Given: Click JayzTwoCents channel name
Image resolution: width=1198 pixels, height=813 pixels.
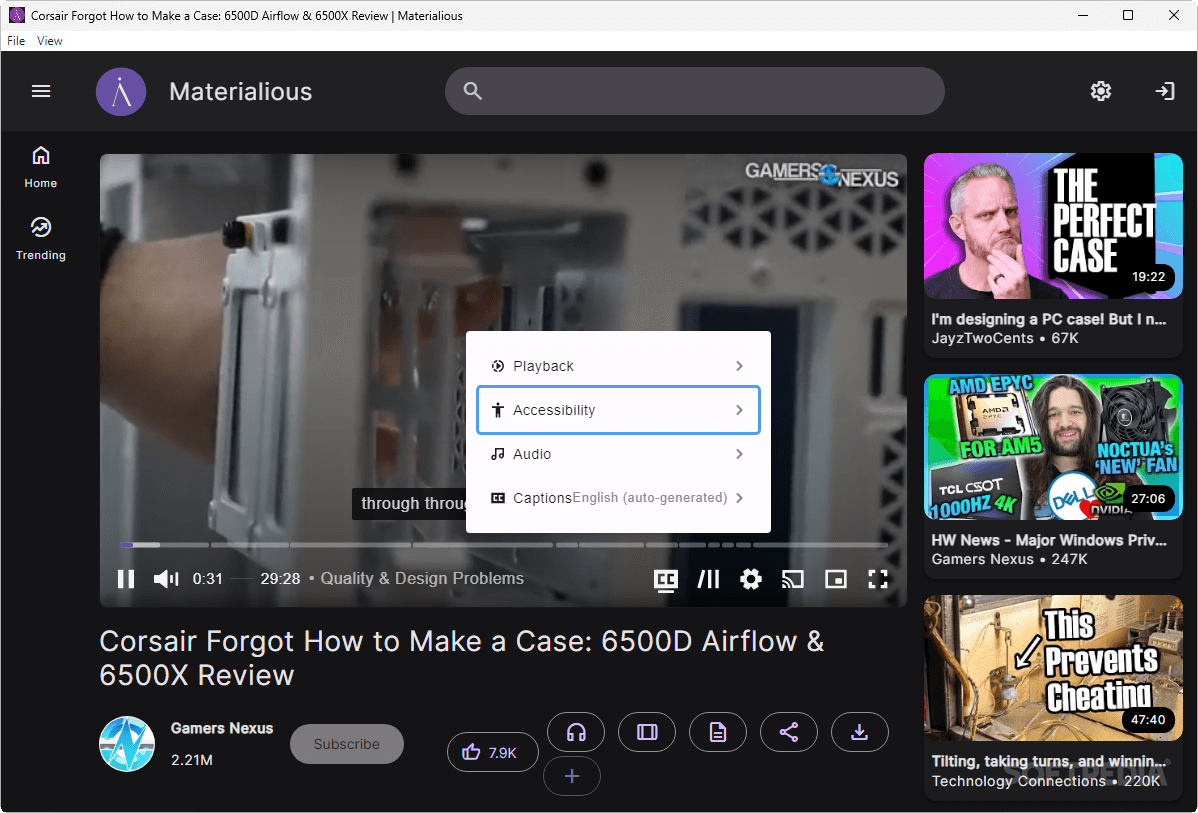Looking at the screenshot, I should click(x=982, y=338).
